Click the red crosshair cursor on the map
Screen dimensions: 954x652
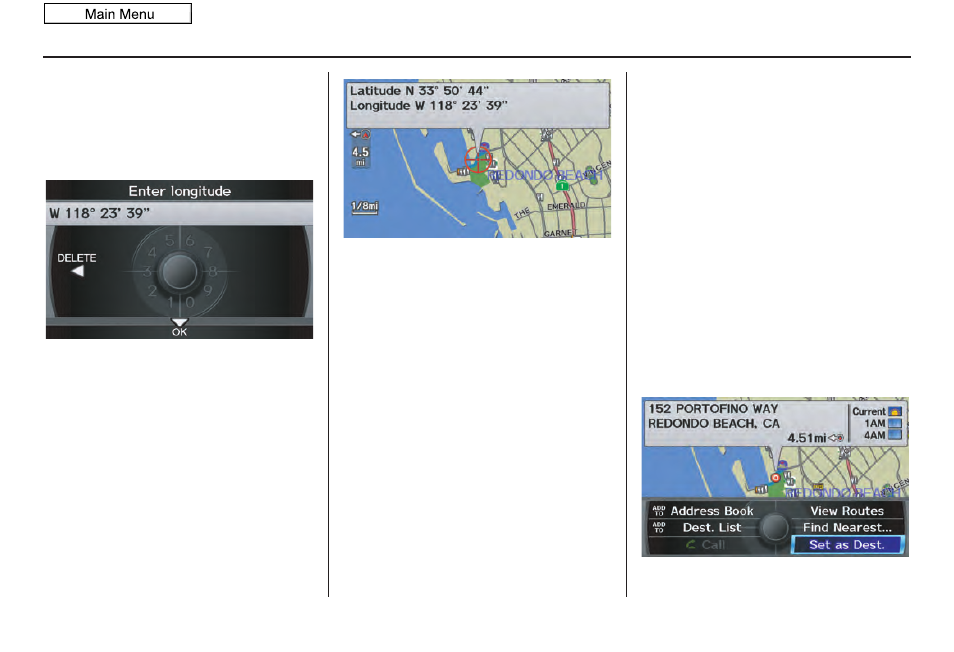click(x=478, y=159)
